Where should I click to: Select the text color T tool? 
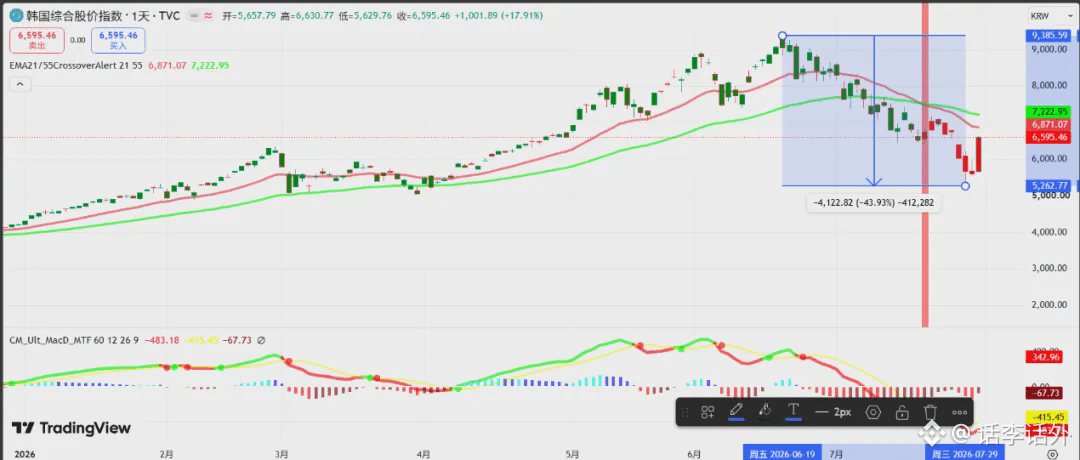(793, 412)
